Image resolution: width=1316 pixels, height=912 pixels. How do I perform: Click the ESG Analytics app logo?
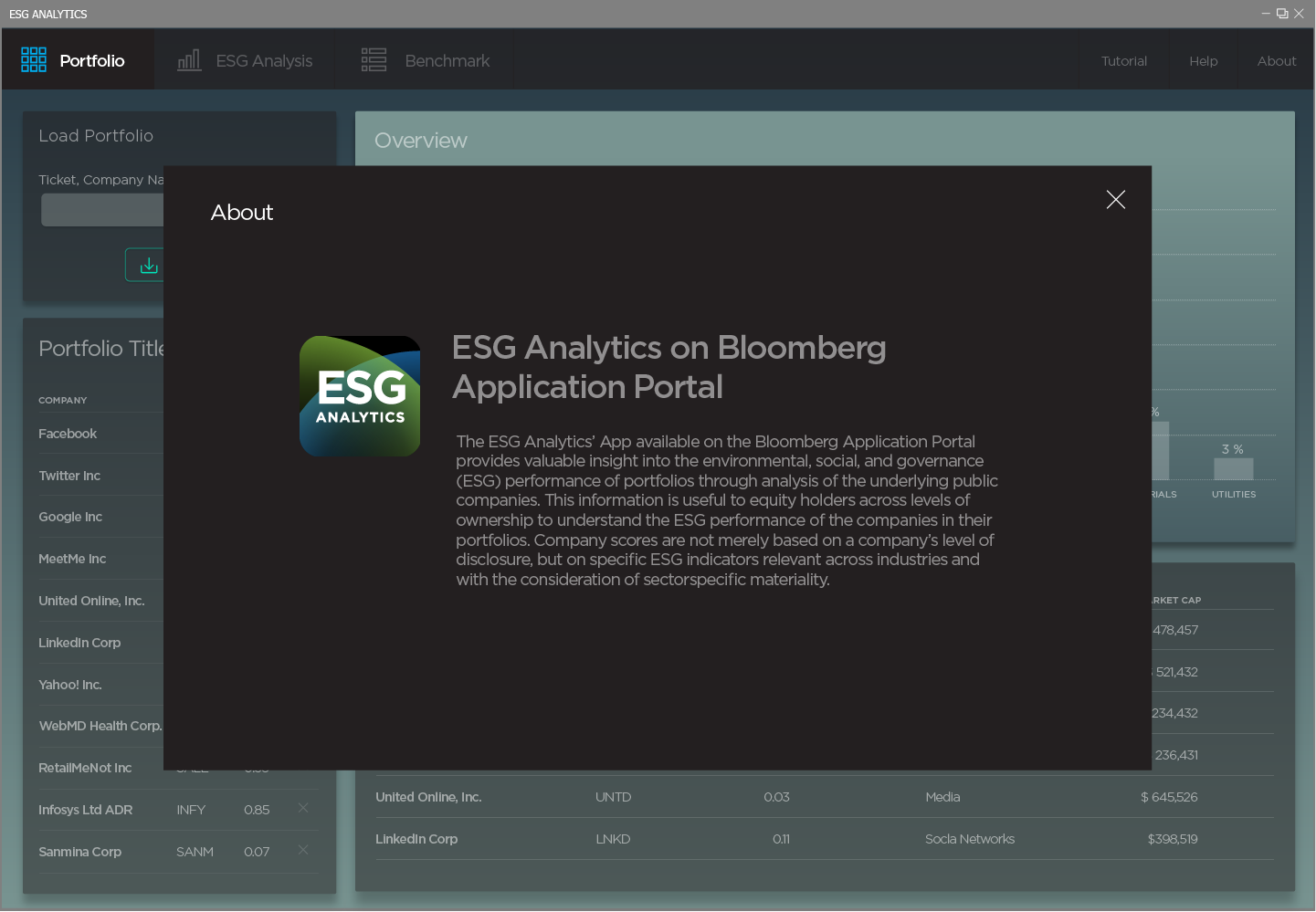tap(360, 396)
